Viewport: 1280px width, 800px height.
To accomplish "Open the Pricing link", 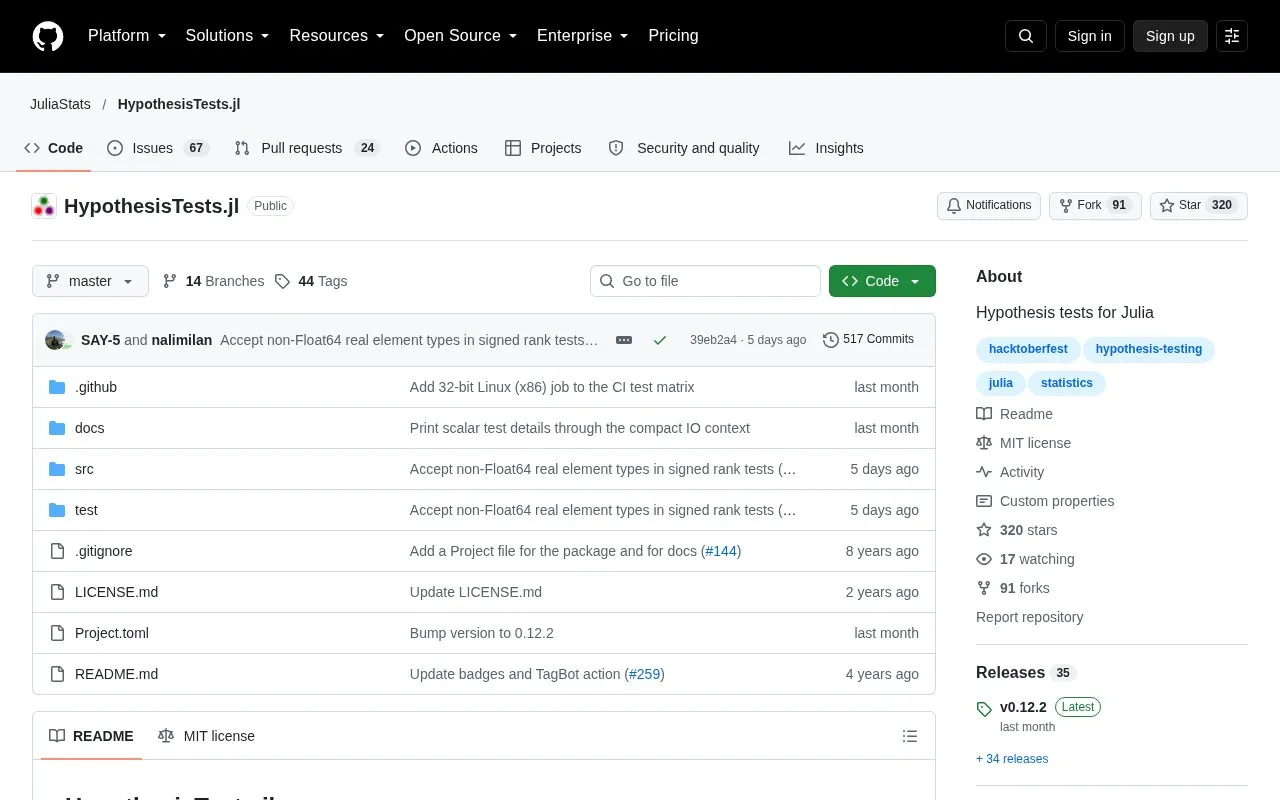I will pyautogui.click(x=673, y=36).
